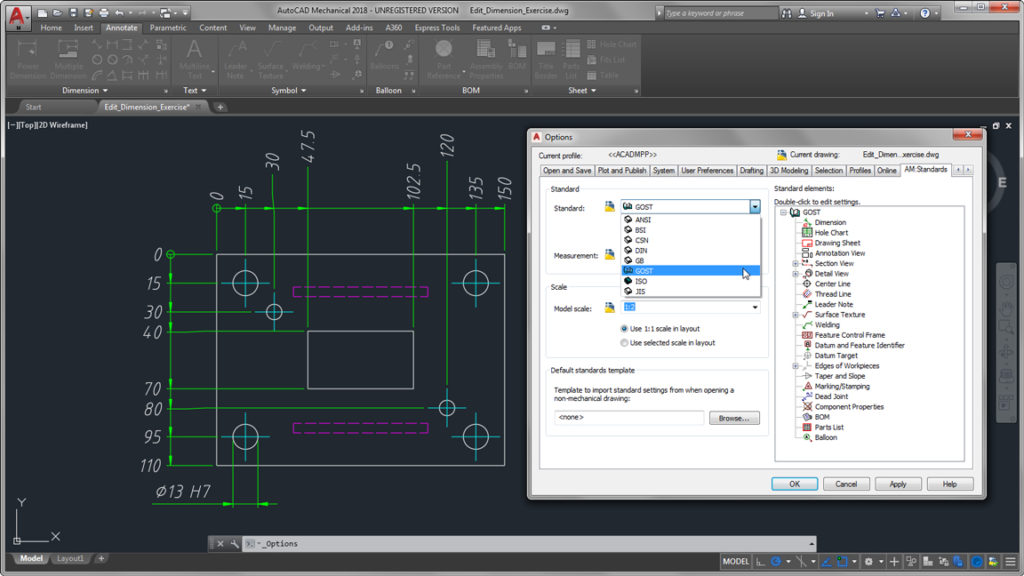Click the Power Dimension tool icon

tap(26, 50)
